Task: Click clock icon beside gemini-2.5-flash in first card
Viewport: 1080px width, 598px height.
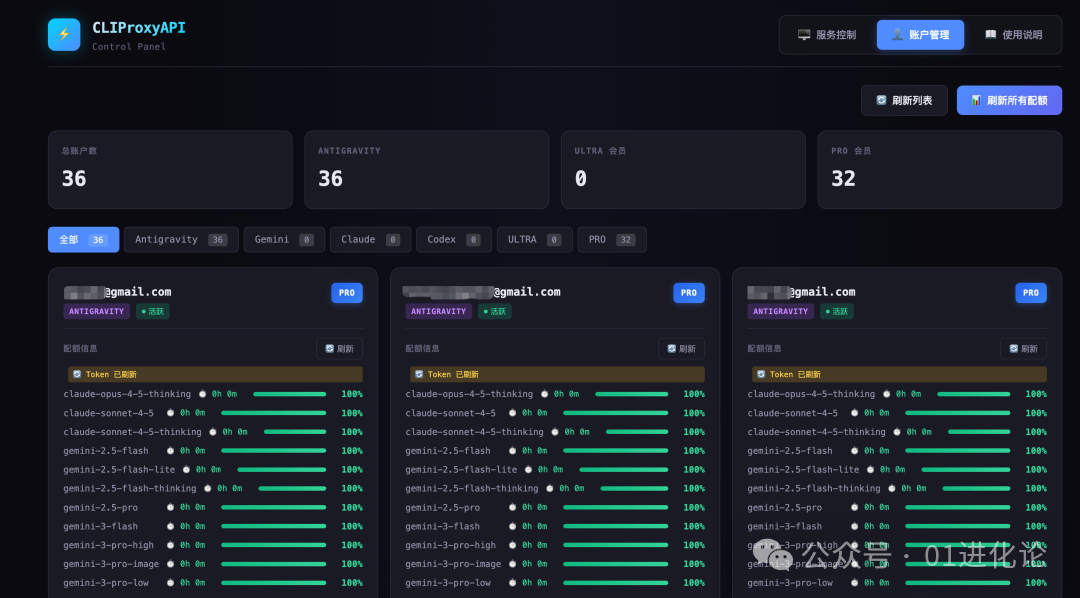Action: [x=171, y=451]
